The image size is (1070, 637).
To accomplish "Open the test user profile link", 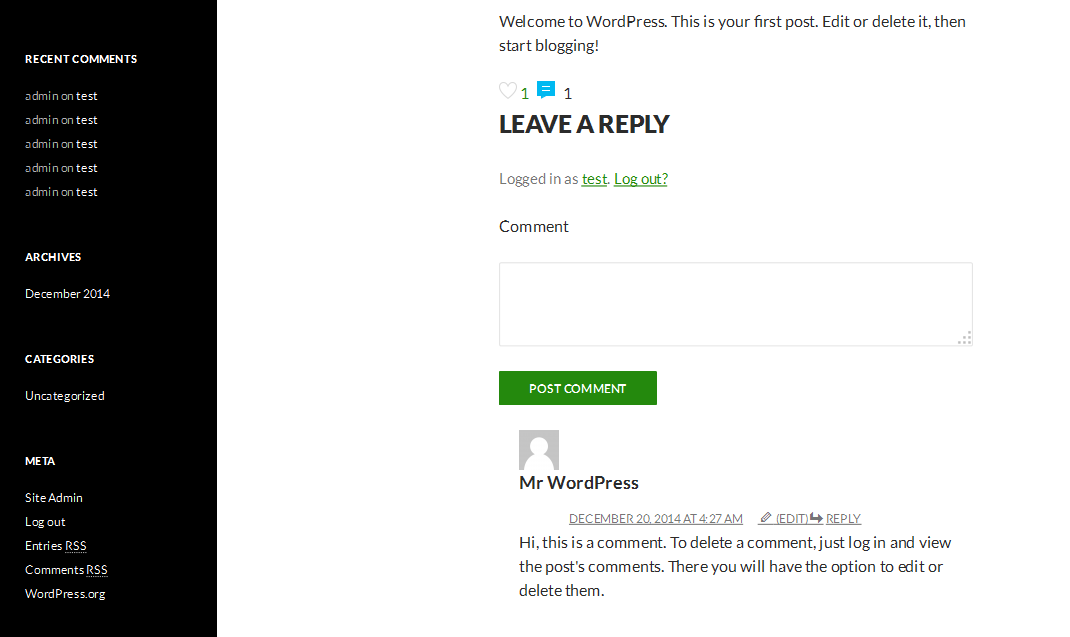I will 594,179.
